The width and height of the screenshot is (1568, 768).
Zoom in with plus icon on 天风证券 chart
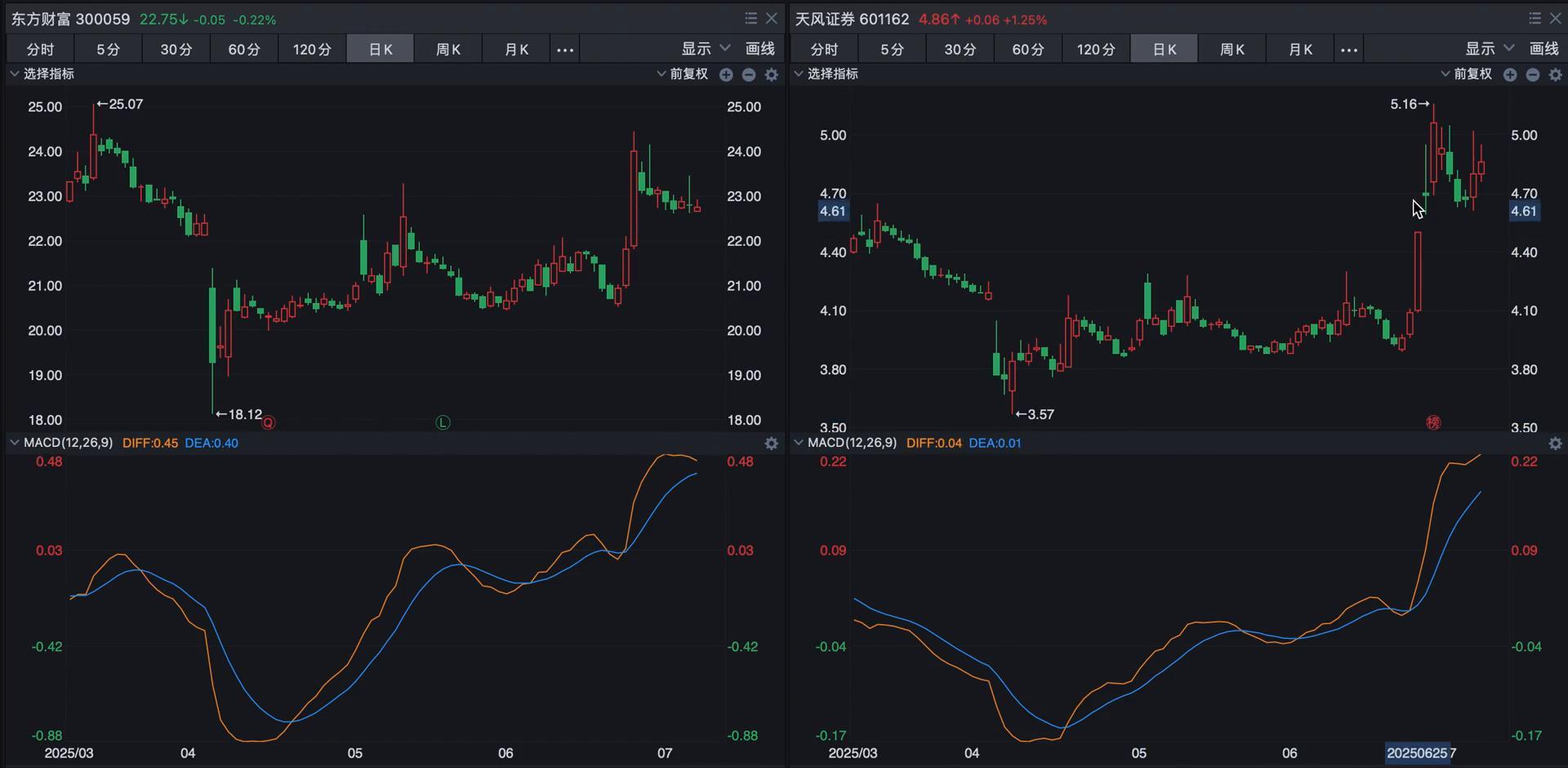point(1510,74)
